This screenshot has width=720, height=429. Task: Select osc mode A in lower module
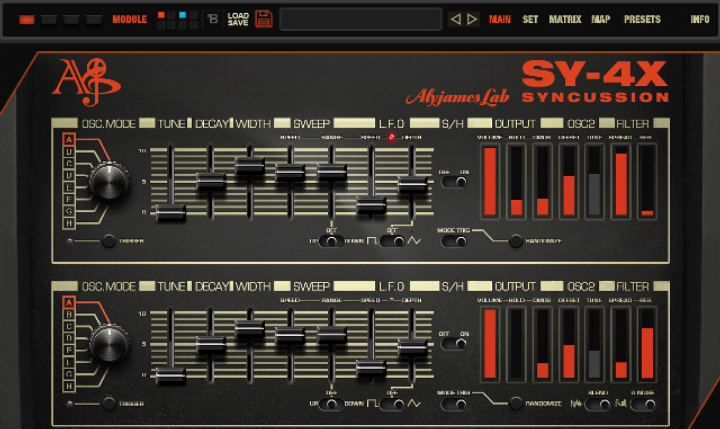pyautogui.click(x=69, y=303)
